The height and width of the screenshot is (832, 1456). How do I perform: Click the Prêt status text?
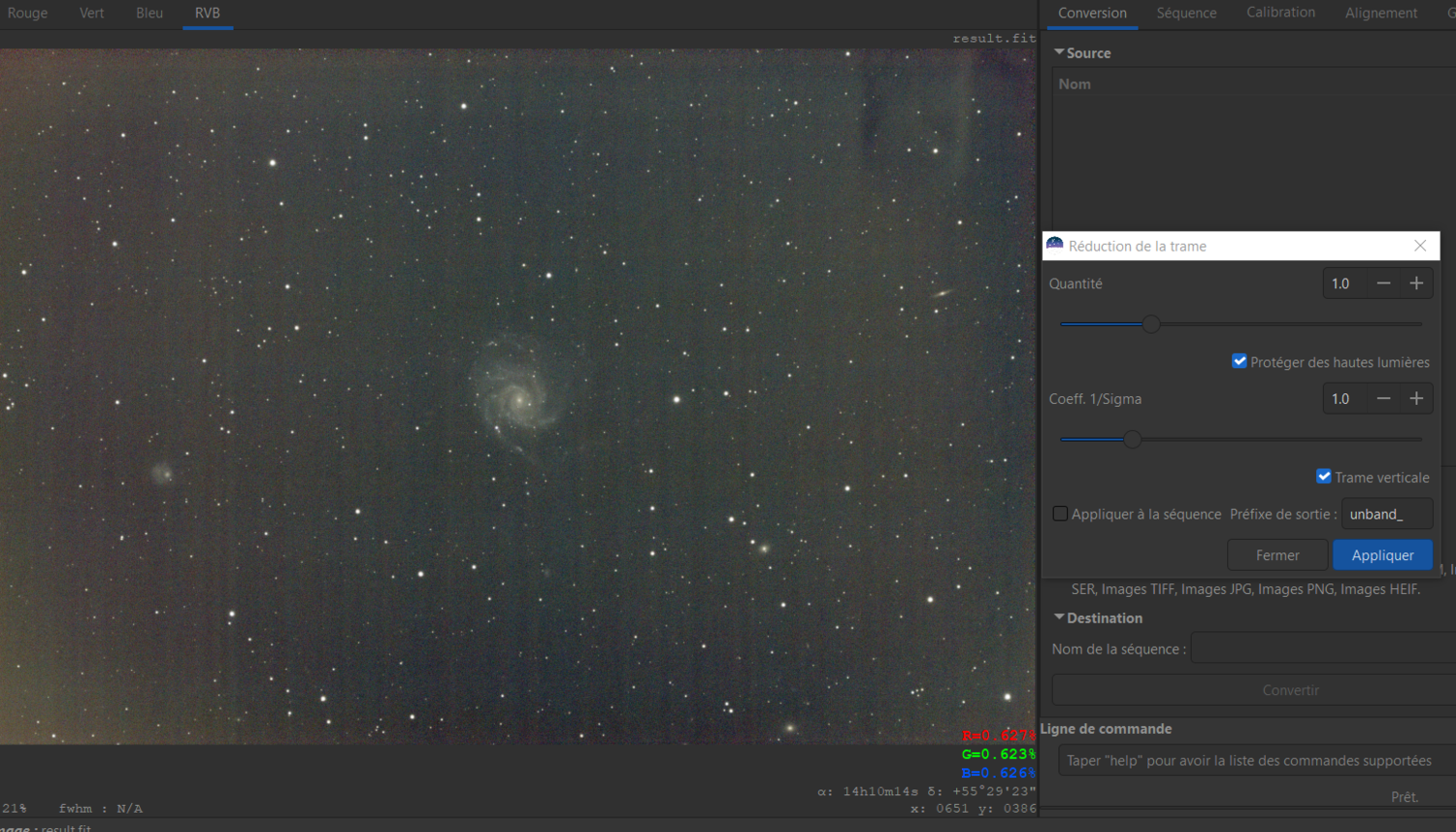click(1405, 797)
